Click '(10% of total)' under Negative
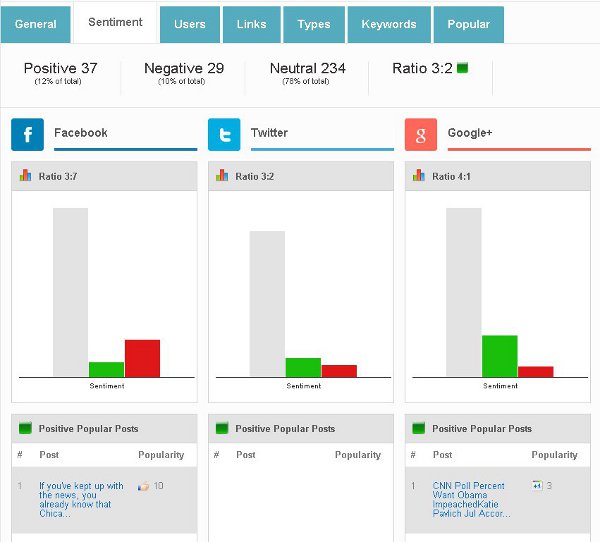600x542 pixels. [x=182, y=81]
